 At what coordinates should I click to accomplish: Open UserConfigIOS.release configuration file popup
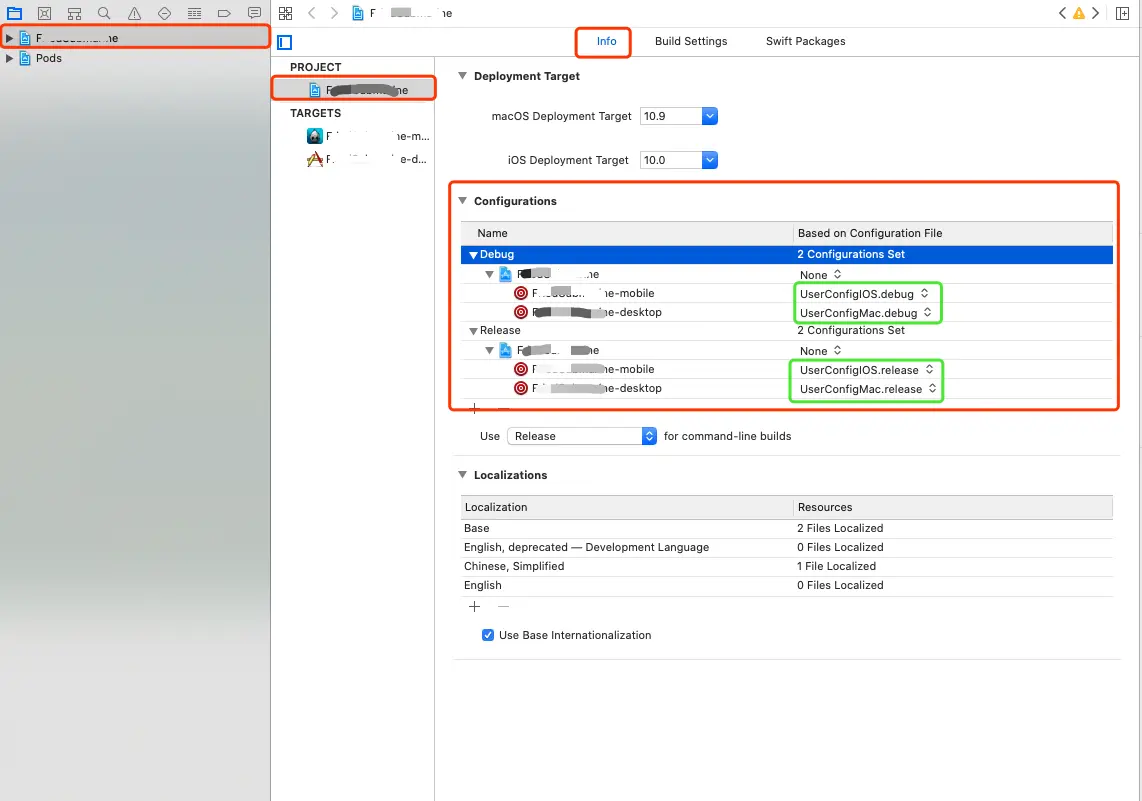[x=866, y=370]
